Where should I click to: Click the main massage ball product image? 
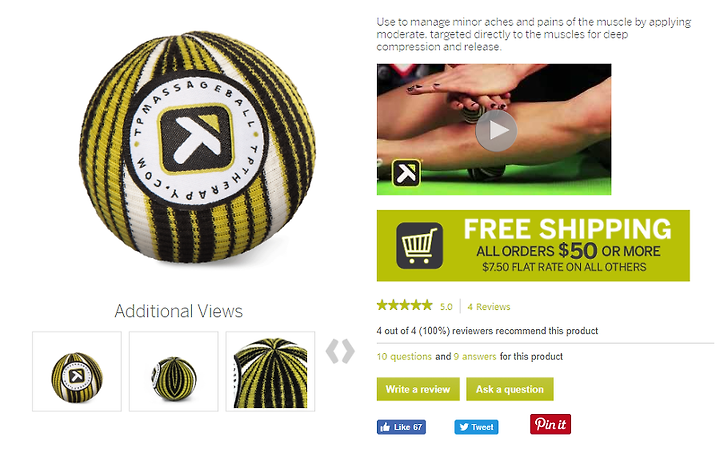pyautogui.click(x=197, y=147)
